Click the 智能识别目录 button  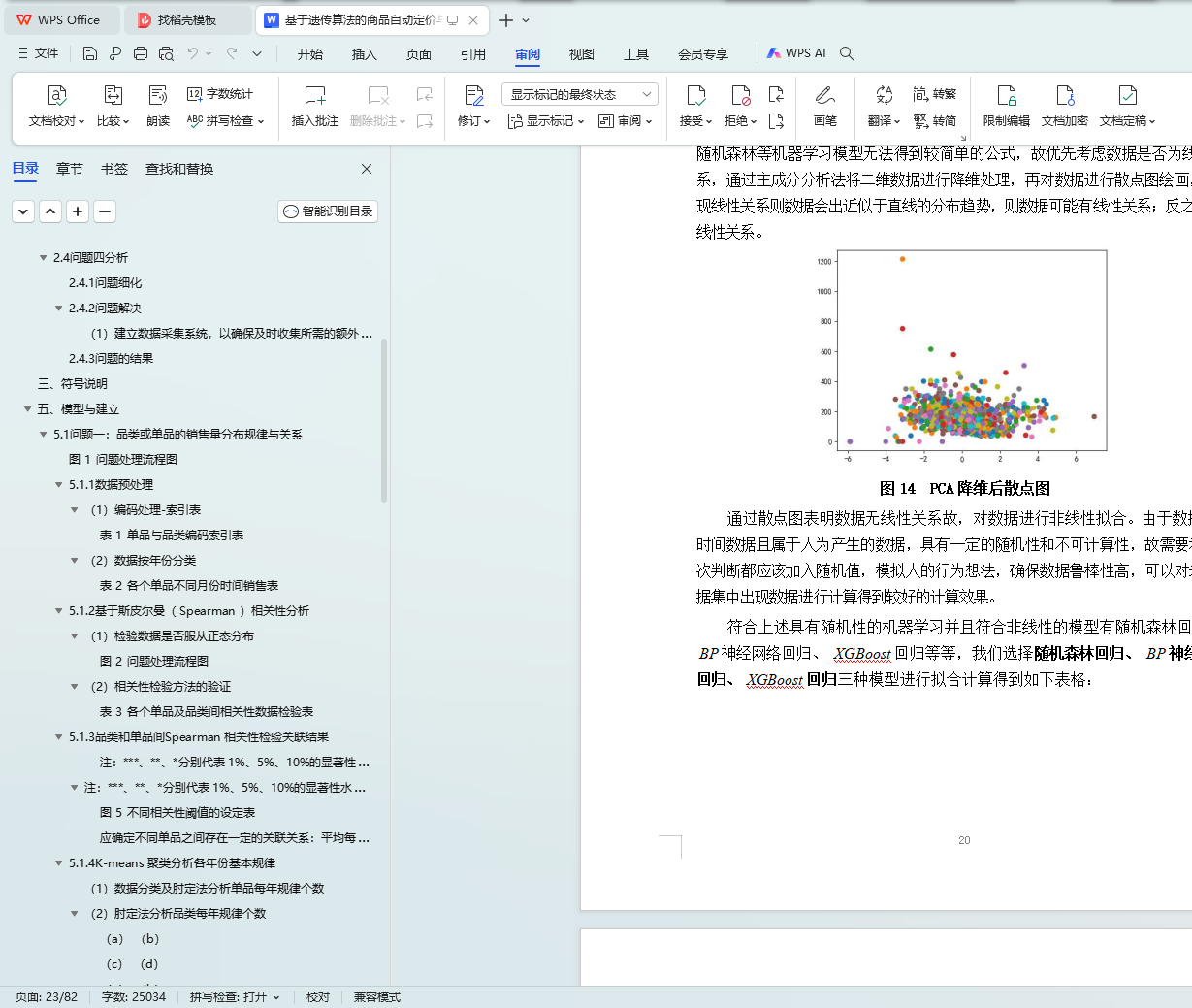pyautogui.click(x=328, y=211)
